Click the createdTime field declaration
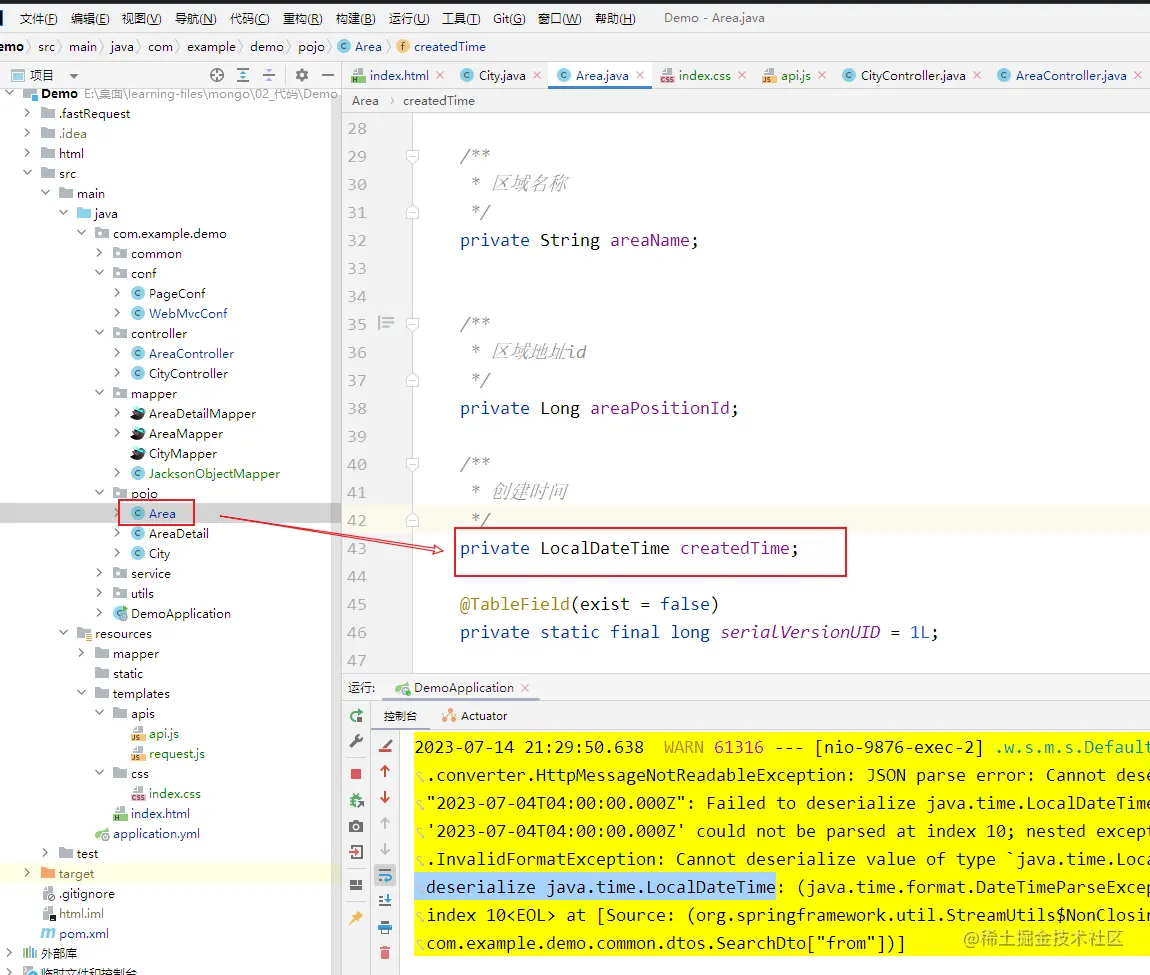 click(x=735, y=548)
